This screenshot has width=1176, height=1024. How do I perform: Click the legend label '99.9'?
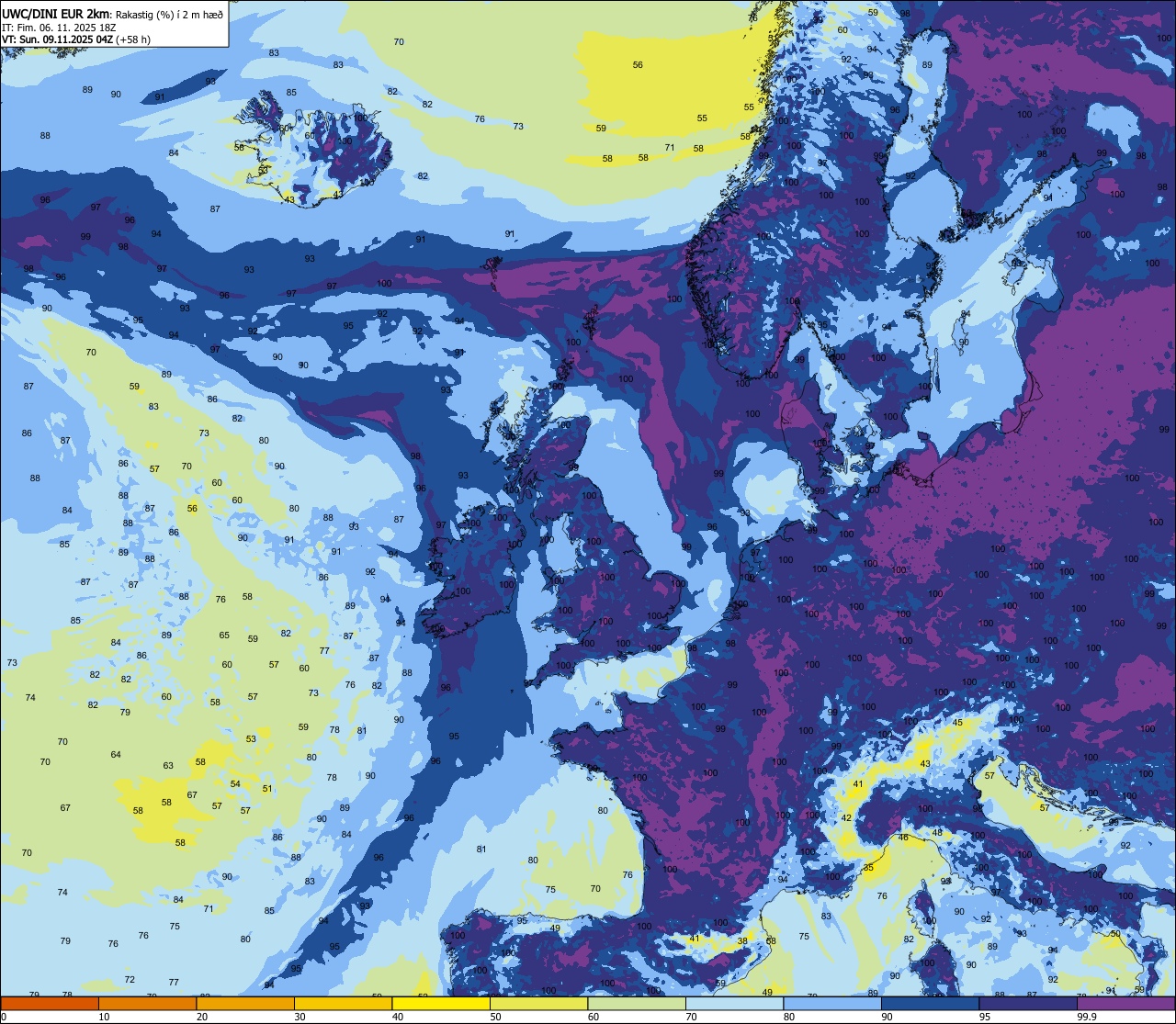(x=1088, y=1017)
